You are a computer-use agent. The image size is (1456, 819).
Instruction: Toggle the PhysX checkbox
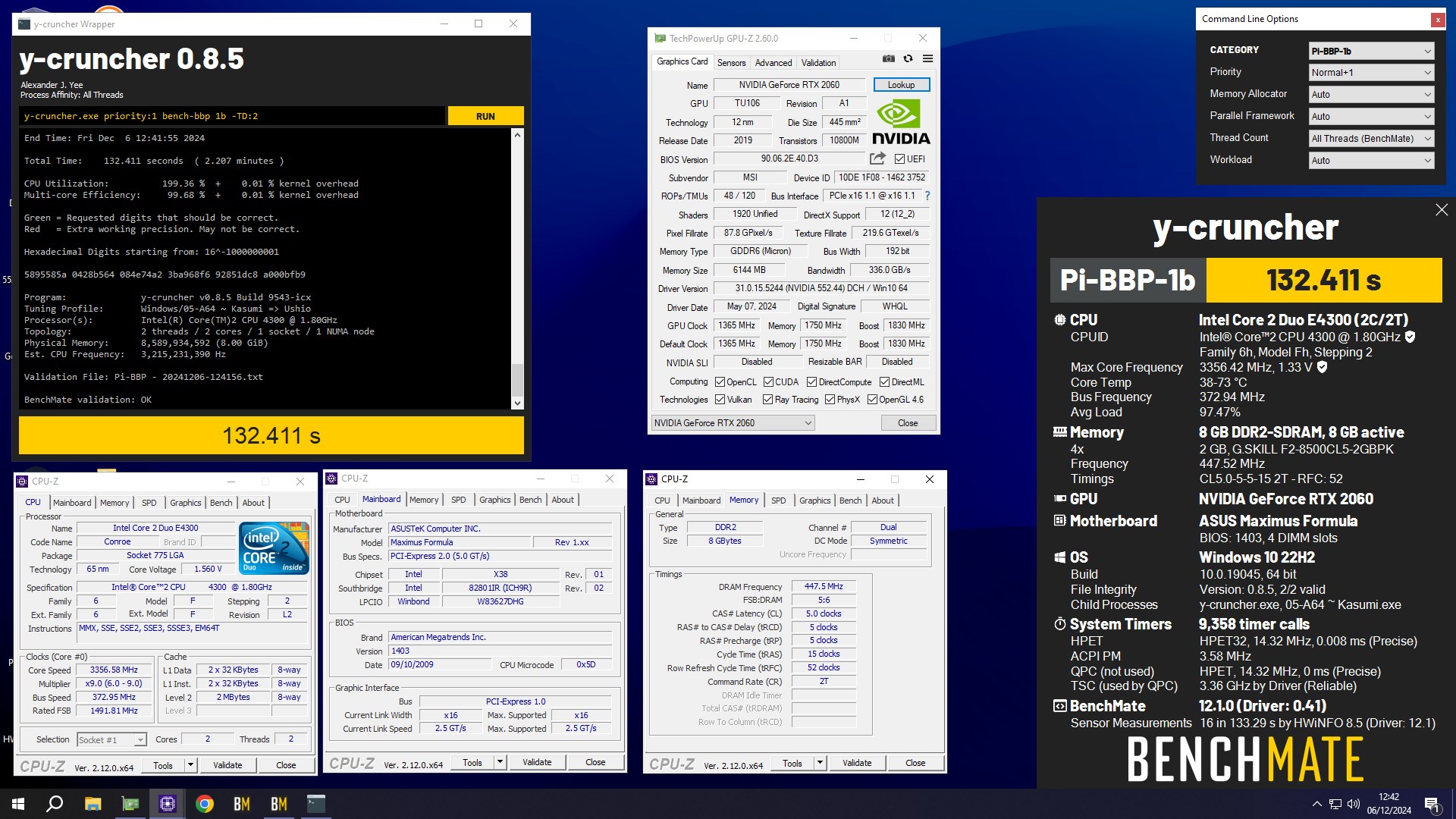click(830, 400)
